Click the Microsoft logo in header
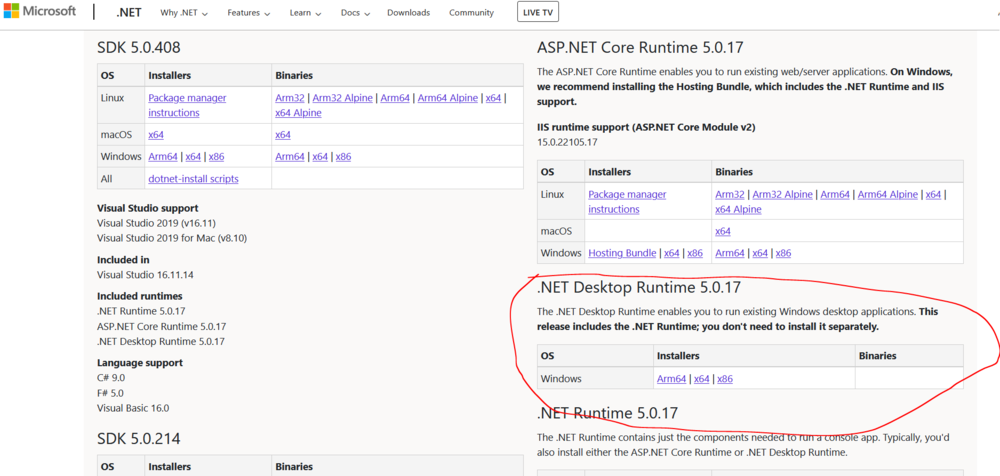This screenshot has width=1000, height=476. 40,12
